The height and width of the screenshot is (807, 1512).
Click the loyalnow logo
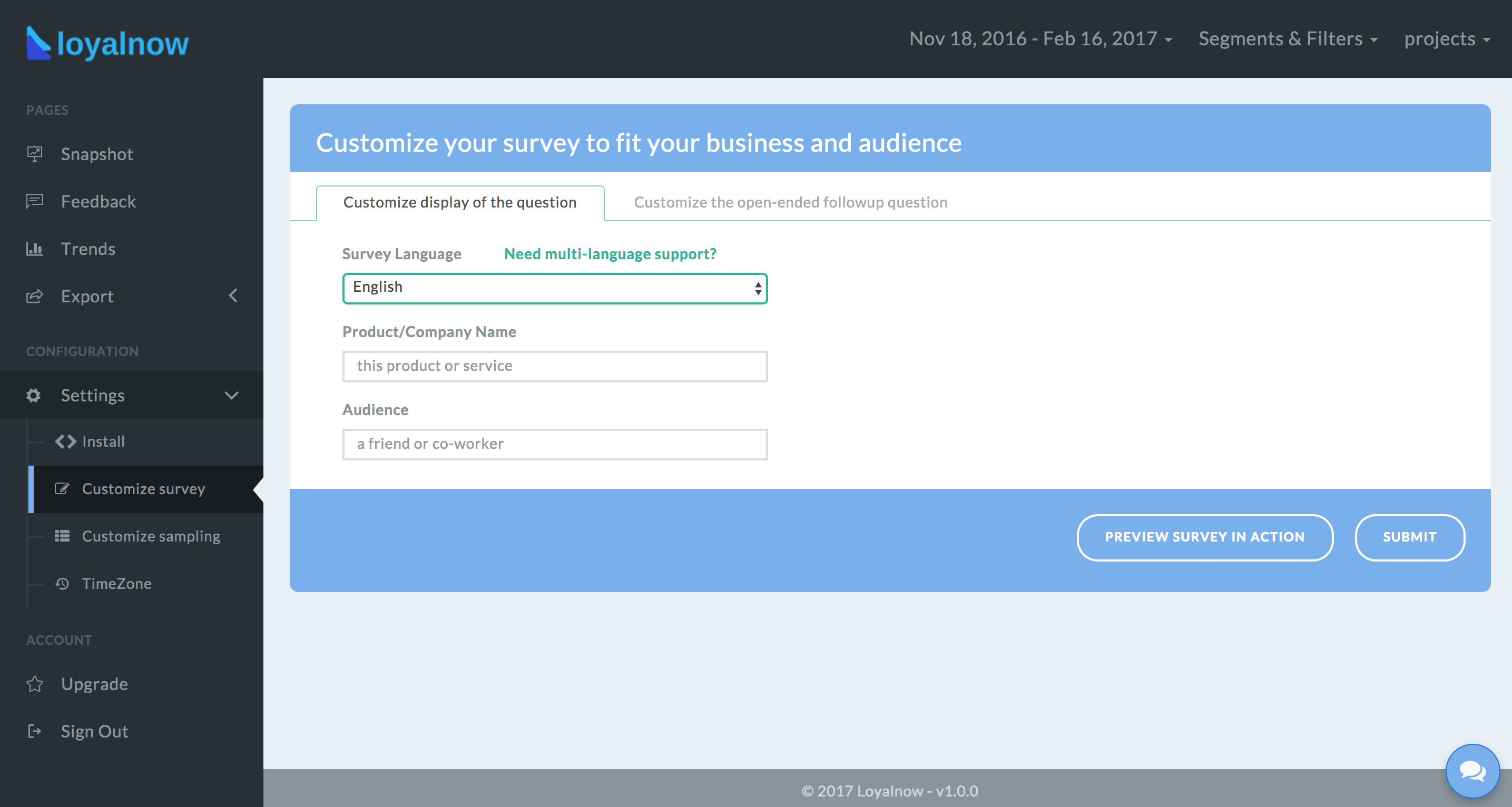tap(108, 43)
